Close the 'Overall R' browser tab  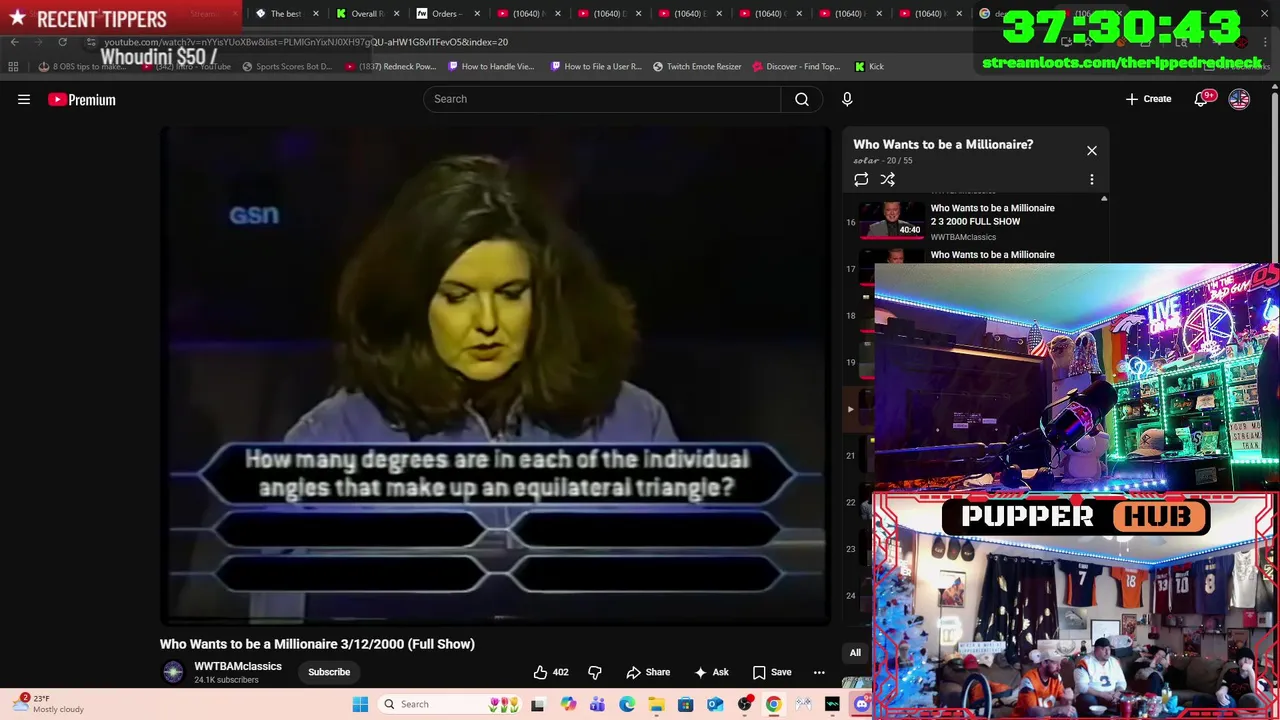[x=397, y=13]
